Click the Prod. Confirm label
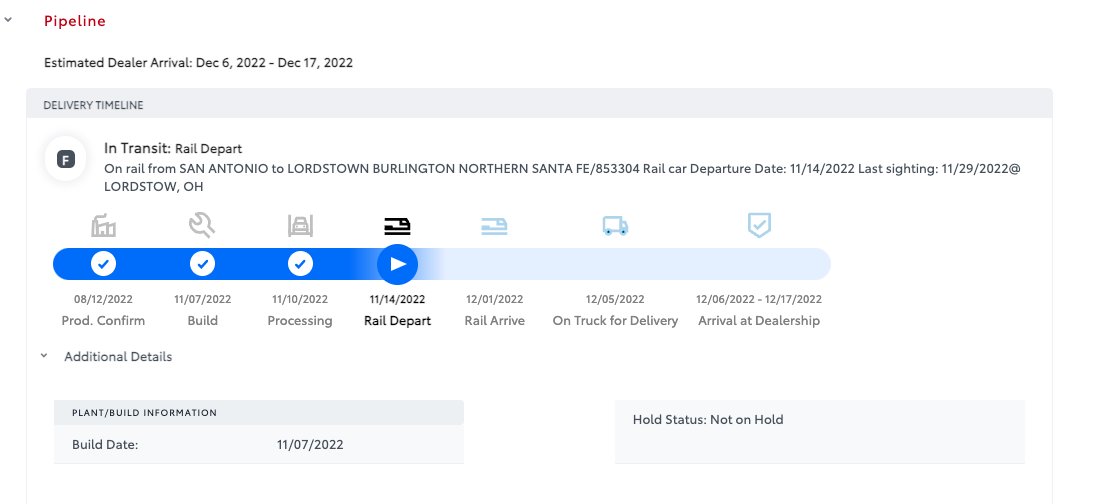The width and height of the screenshot is (1093, 504). pos(103,321)
